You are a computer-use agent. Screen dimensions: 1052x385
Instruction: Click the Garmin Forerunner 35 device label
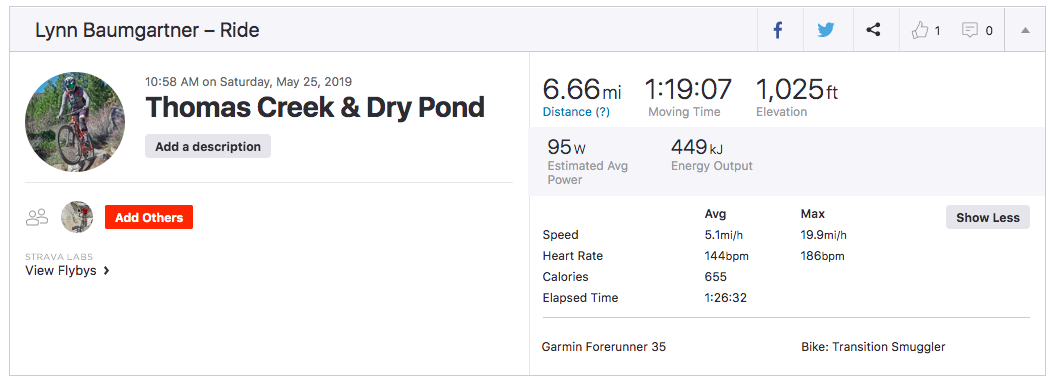coord(604,347)
